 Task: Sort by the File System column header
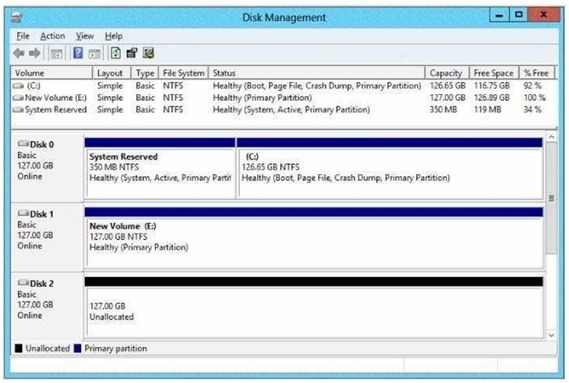pyautogui.click(x=184, y=73)
